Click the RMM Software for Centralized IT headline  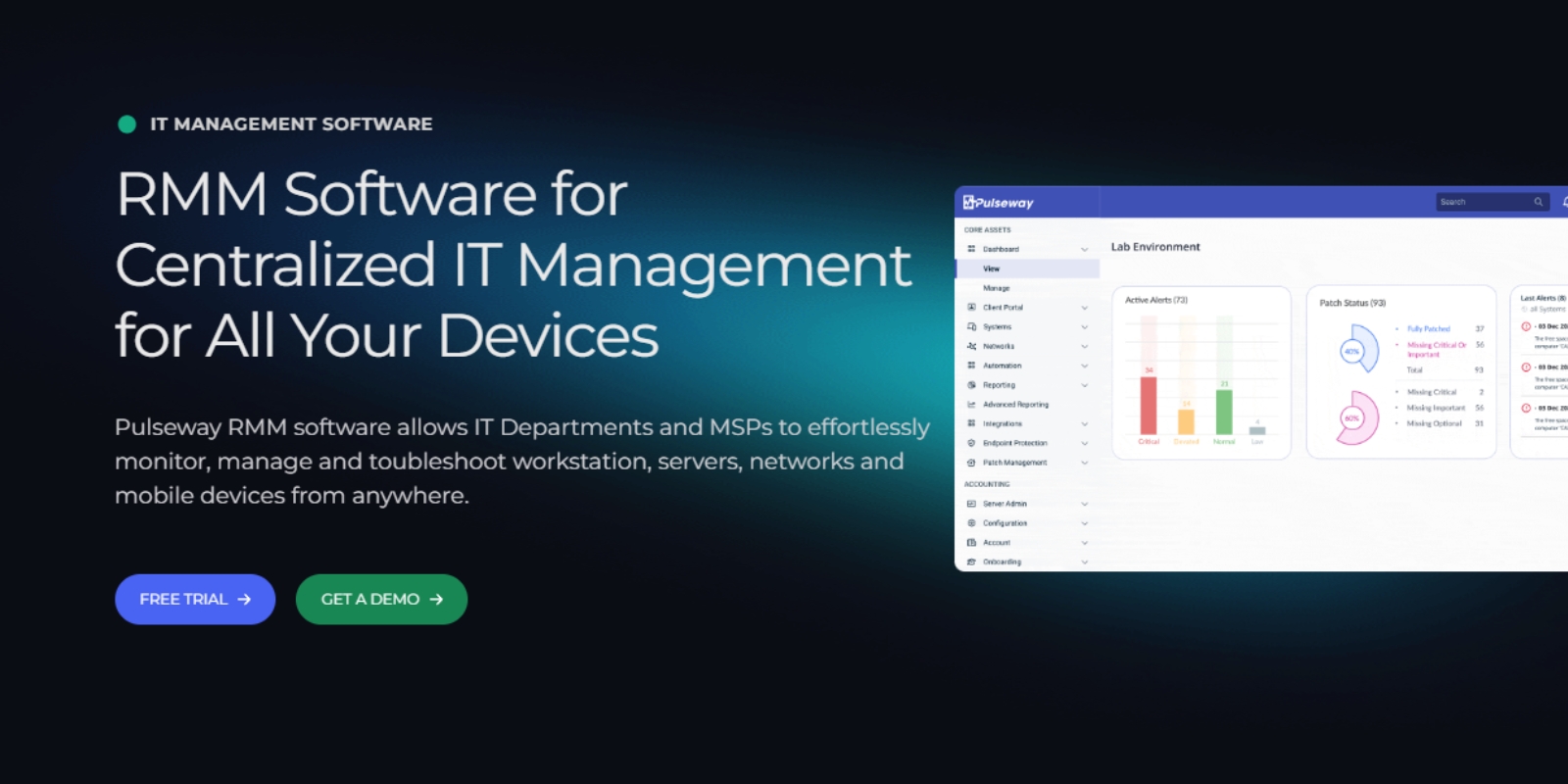click(x=514, y=265)
